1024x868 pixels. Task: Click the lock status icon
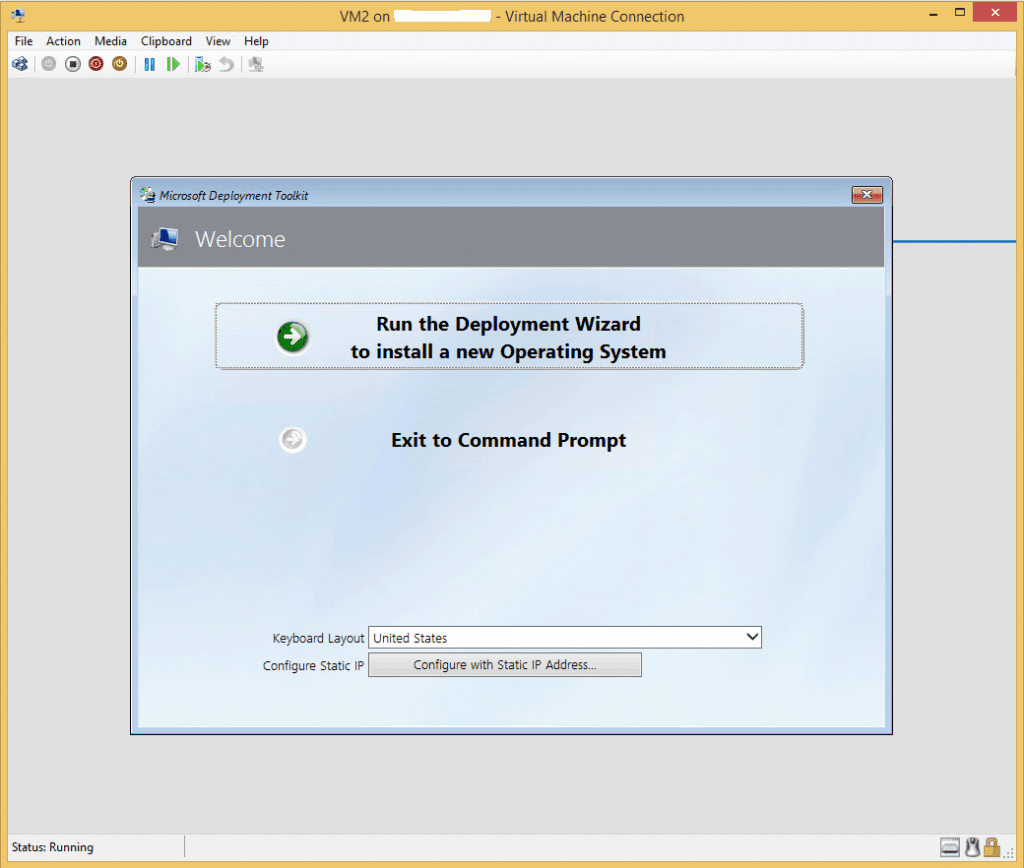pos(992,847)
